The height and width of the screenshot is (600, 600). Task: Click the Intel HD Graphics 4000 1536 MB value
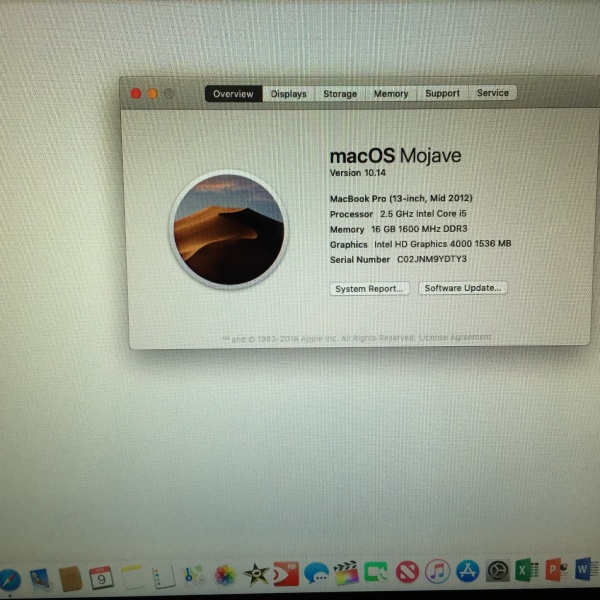pyautogui.click(x=443, y=244)
